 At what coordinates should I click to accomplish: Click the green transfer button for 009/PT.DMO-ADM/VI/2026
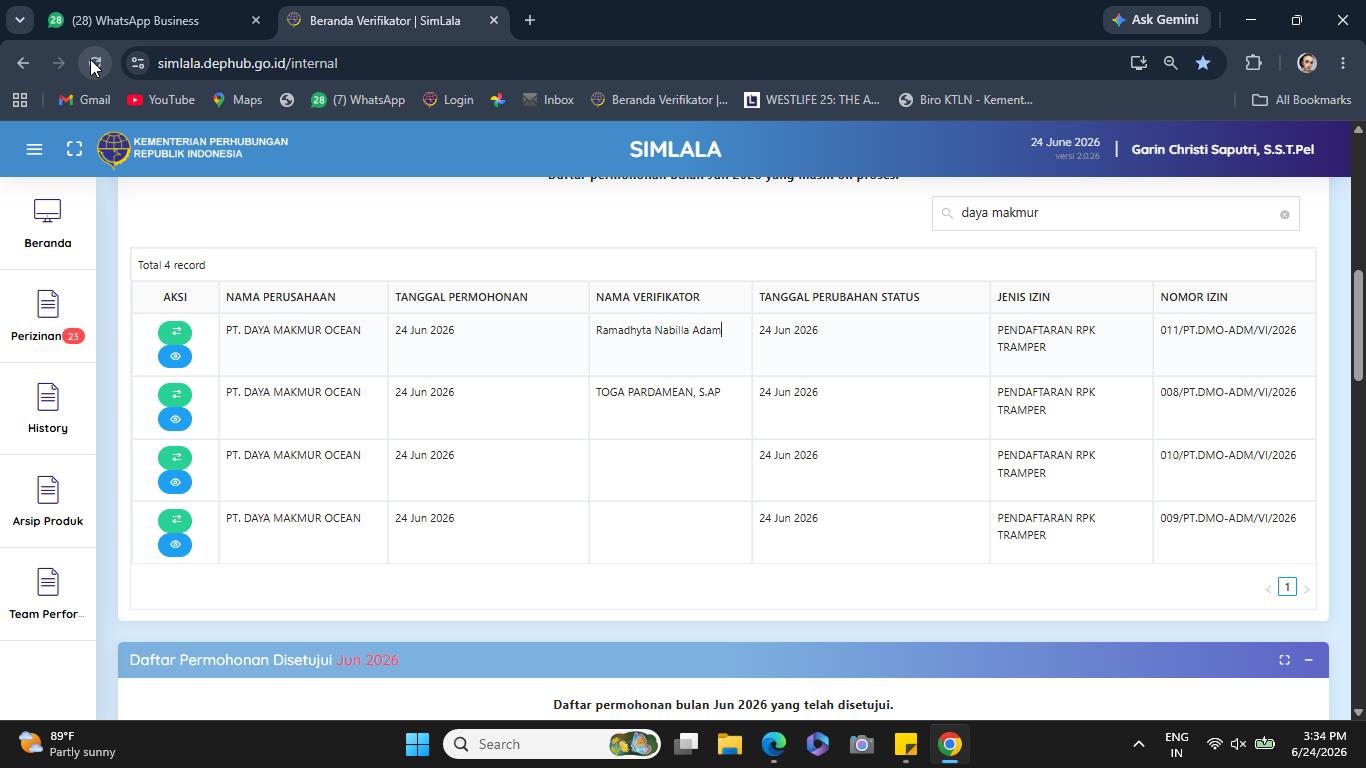point(175,519)
